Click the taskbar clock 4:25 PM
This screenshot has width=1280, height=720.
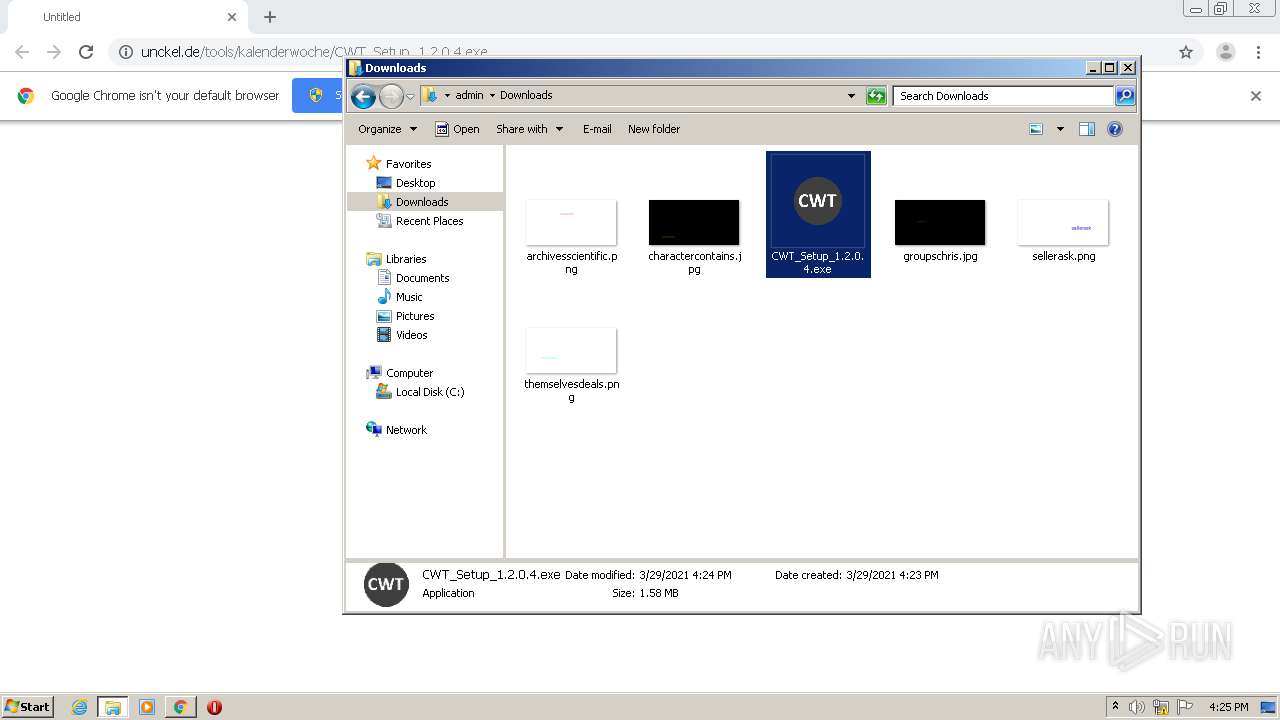coord(1229,707)
